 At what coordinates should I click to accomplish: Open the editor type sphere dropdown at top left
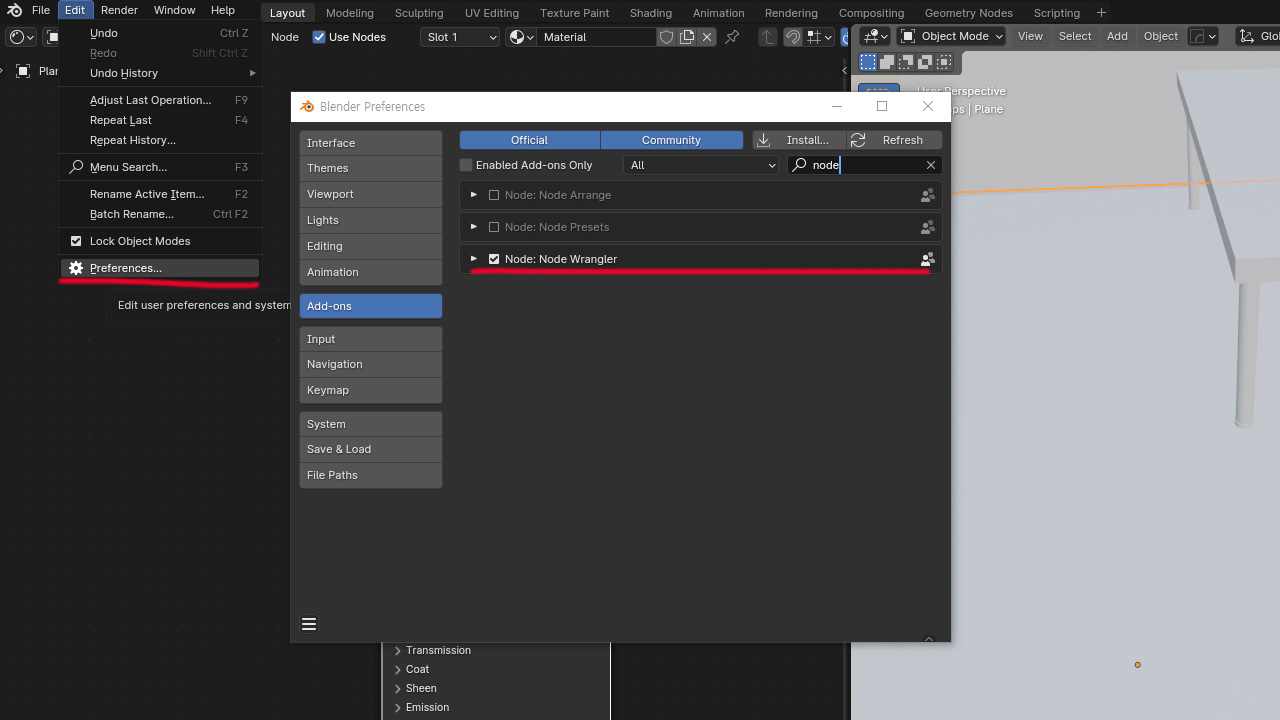(x=21, y=37)
